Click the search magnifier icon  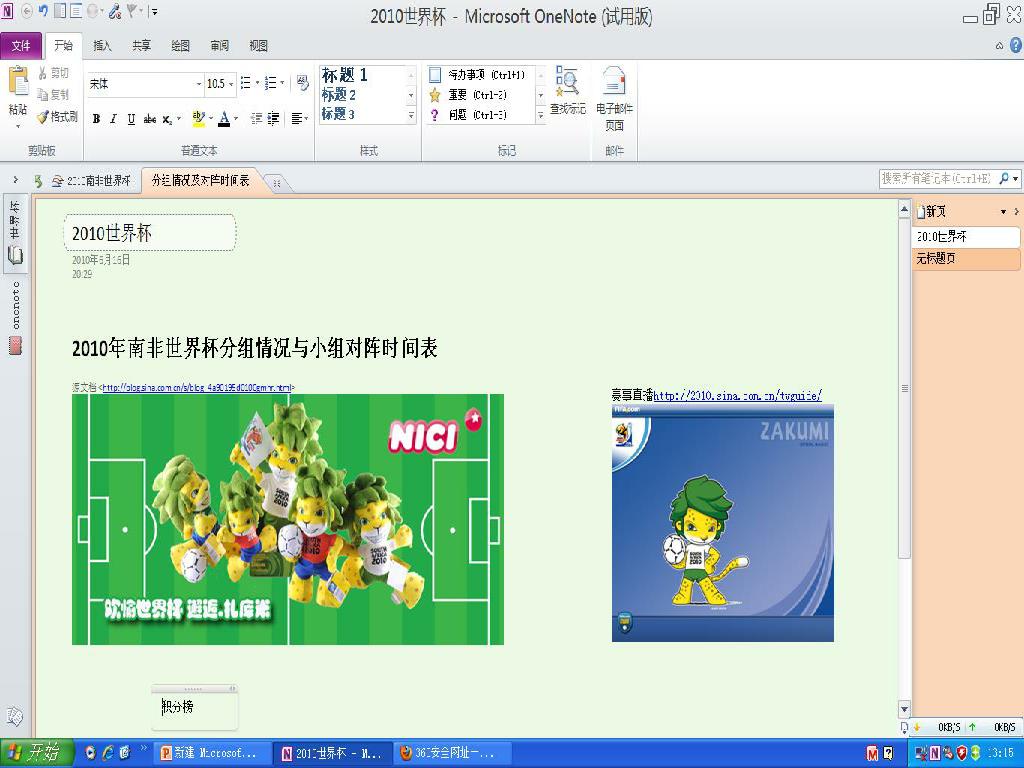pyautogui.click(x=1004, y=178)
